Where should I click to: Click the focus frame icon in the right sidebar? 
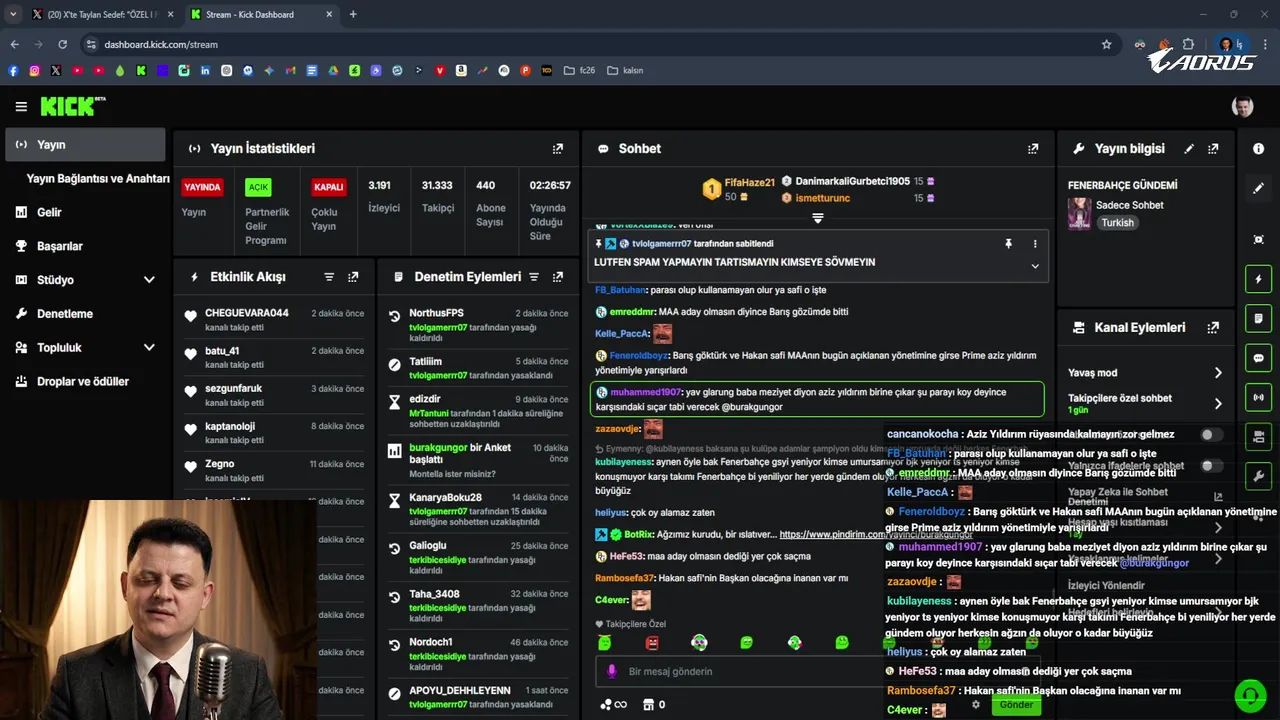tap(1258, 239)
